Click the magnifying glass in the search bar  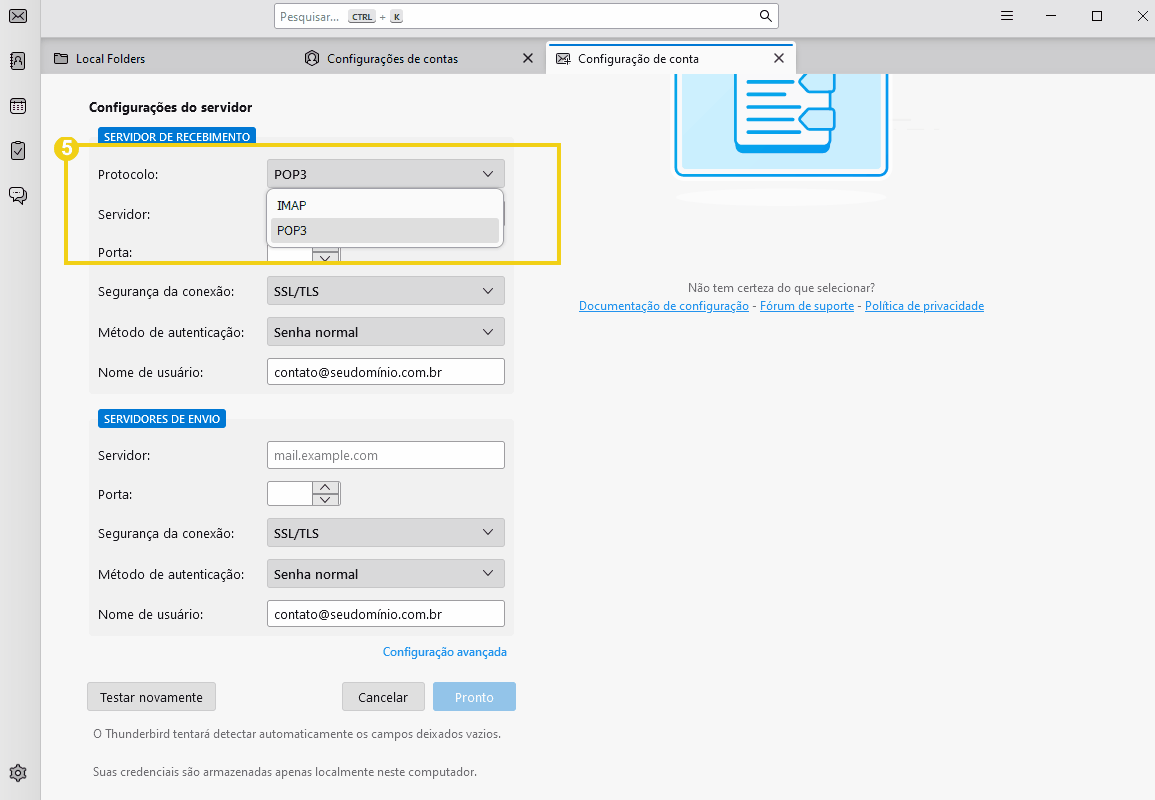click(x=765, y=15)
